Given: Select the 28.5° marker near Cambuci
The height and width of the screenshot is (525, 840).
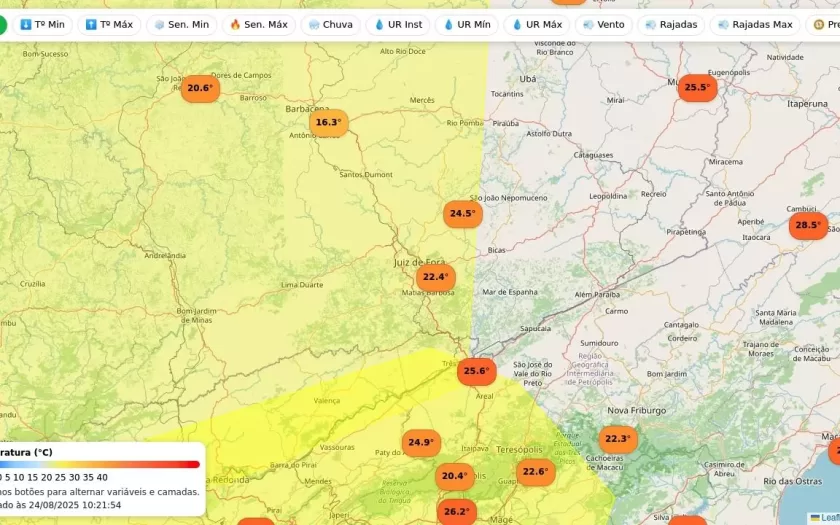Looking at the screenshot, I should point(807,225).
